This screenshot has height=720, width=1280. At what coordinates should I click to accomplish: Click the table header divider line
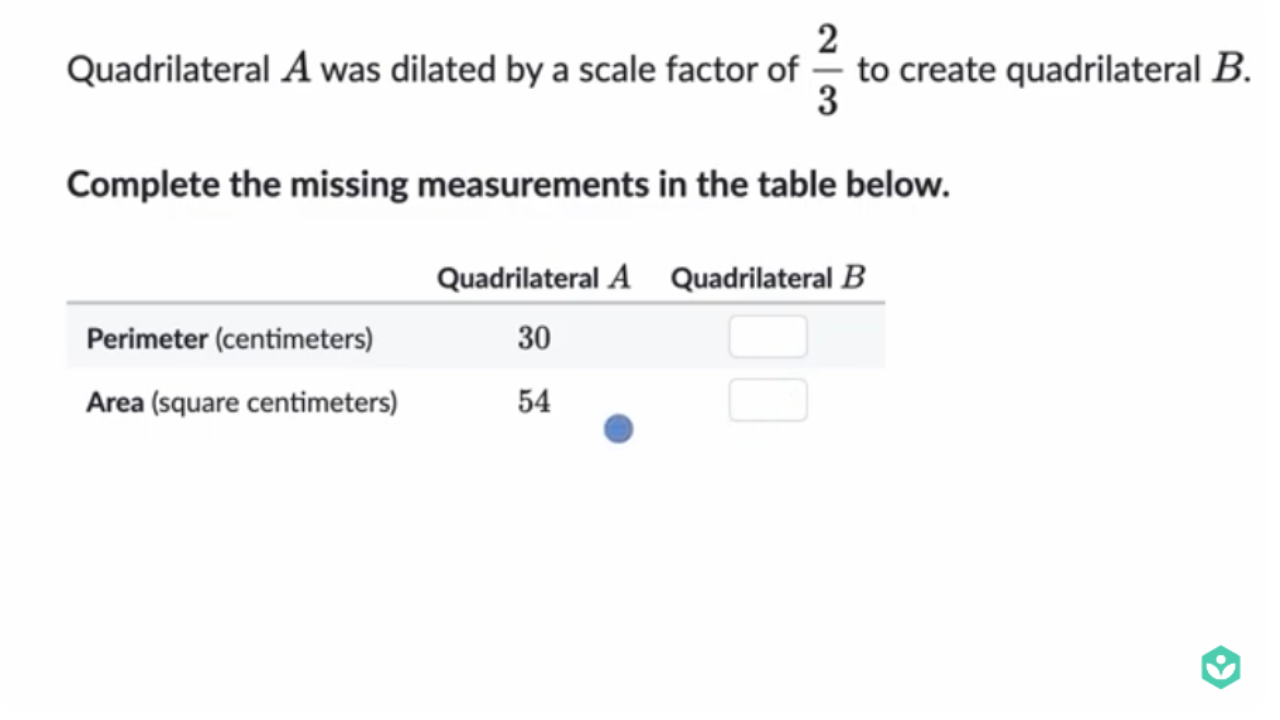click(475, 303)
